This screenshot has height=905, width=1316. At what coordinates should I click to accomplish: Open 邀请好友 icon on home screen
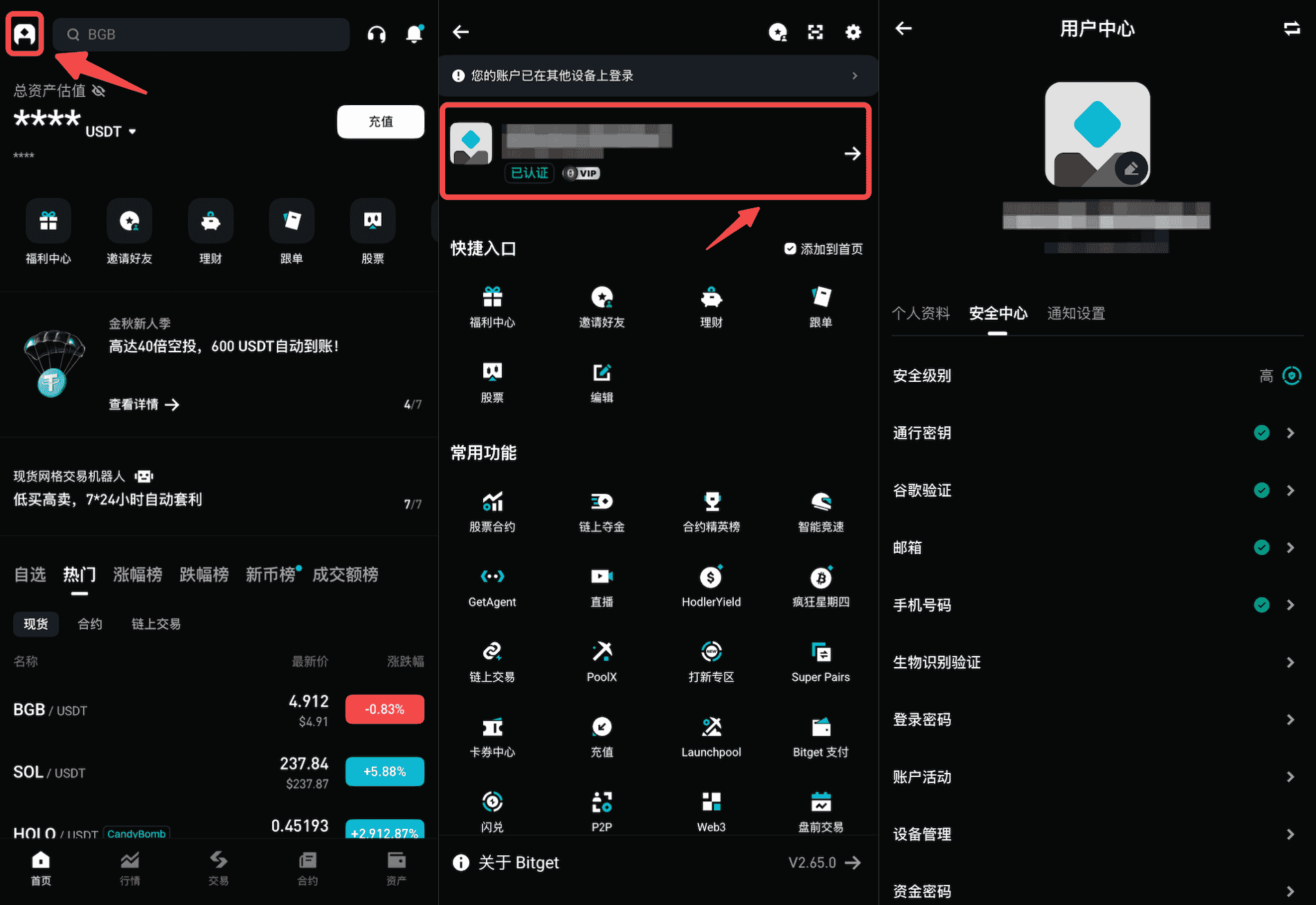tap(129, 221)
